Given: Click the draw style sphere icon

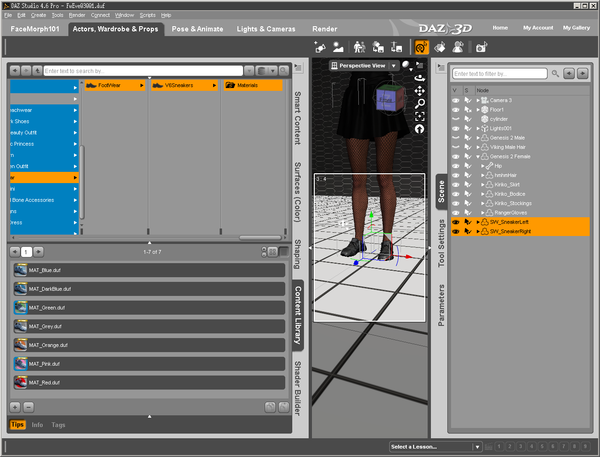Looking at the screenshot, I should point(406,65).
